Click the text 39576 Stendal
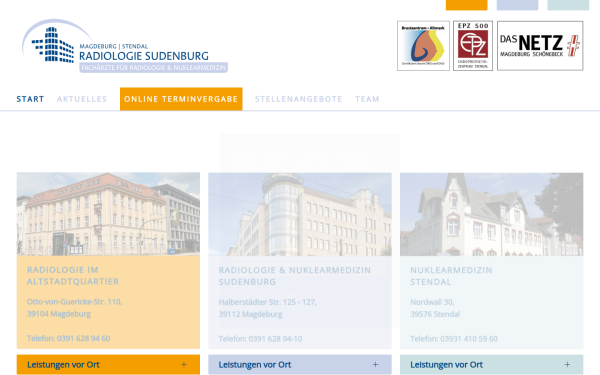Viewport: 600px width, 375px height. pyautogui.click(x=435, y=314)
